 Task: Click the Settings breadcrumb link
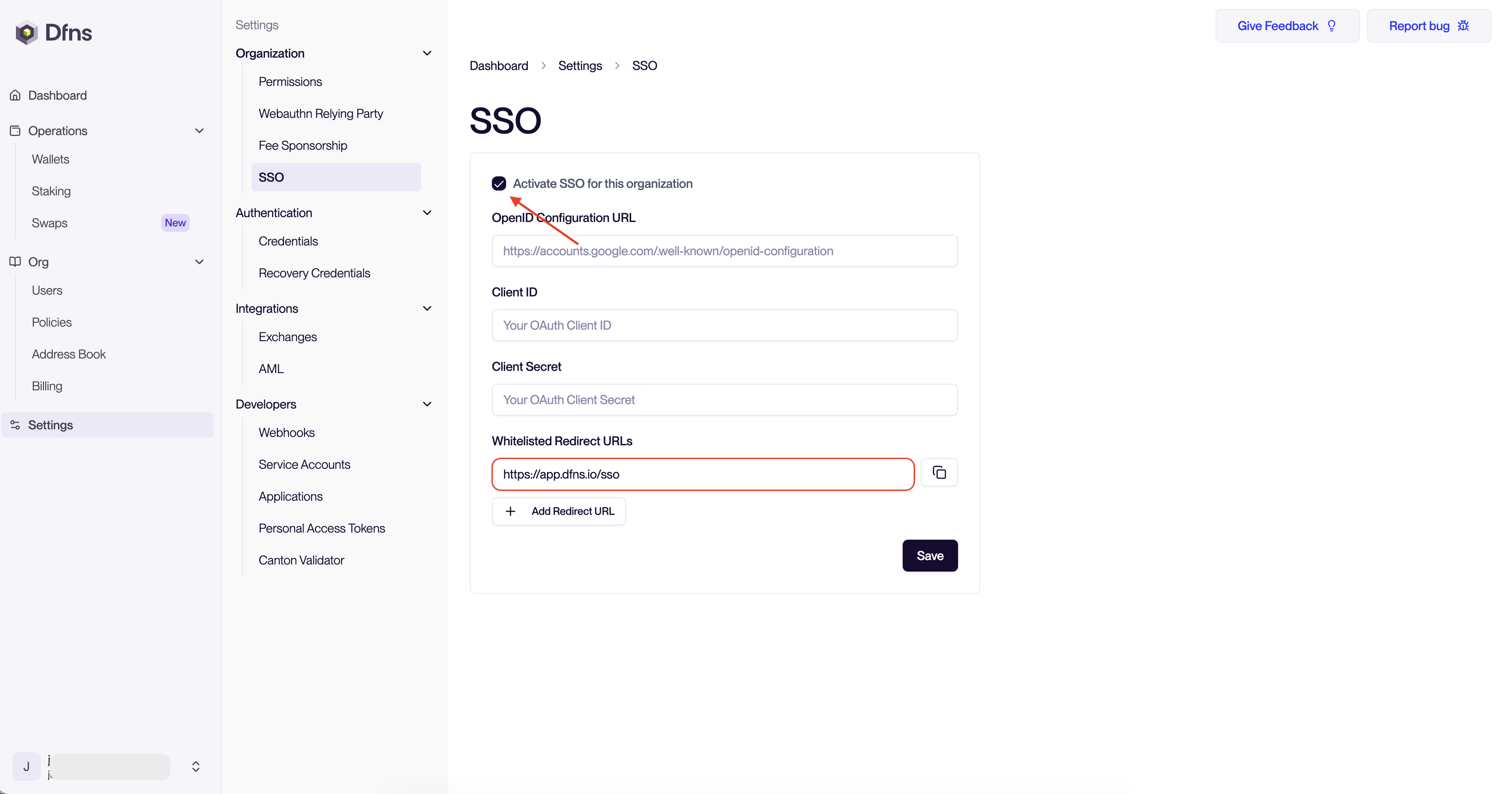pyautogui.click(x=580, y=66)
